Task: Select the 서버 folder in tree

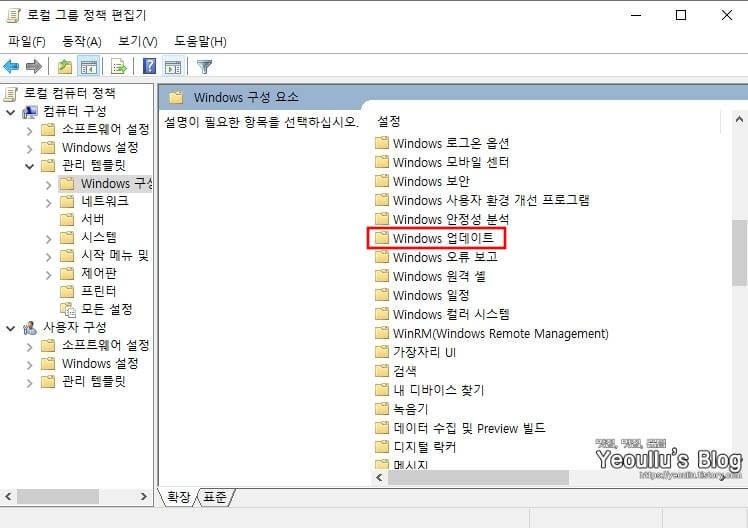Action: tap(93, 219)
